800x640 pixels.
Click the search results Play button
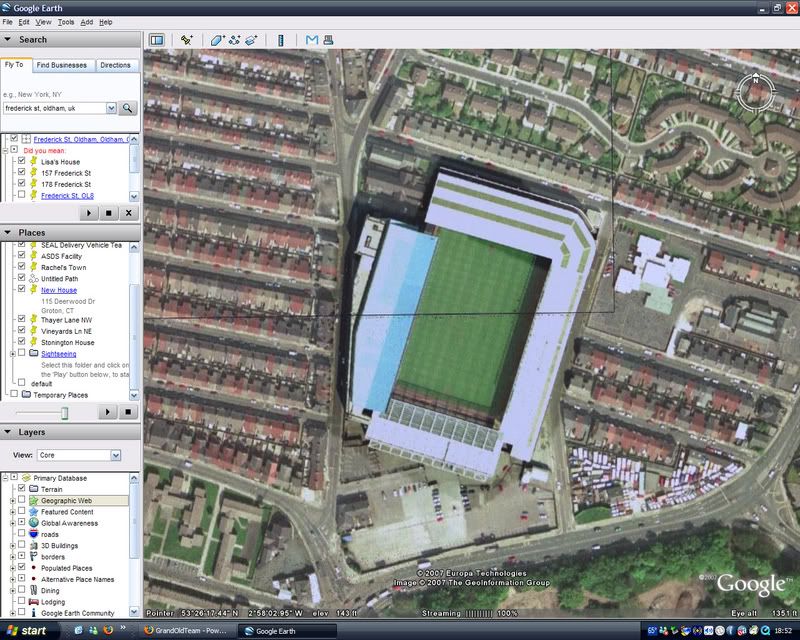[x=89, y=213]
